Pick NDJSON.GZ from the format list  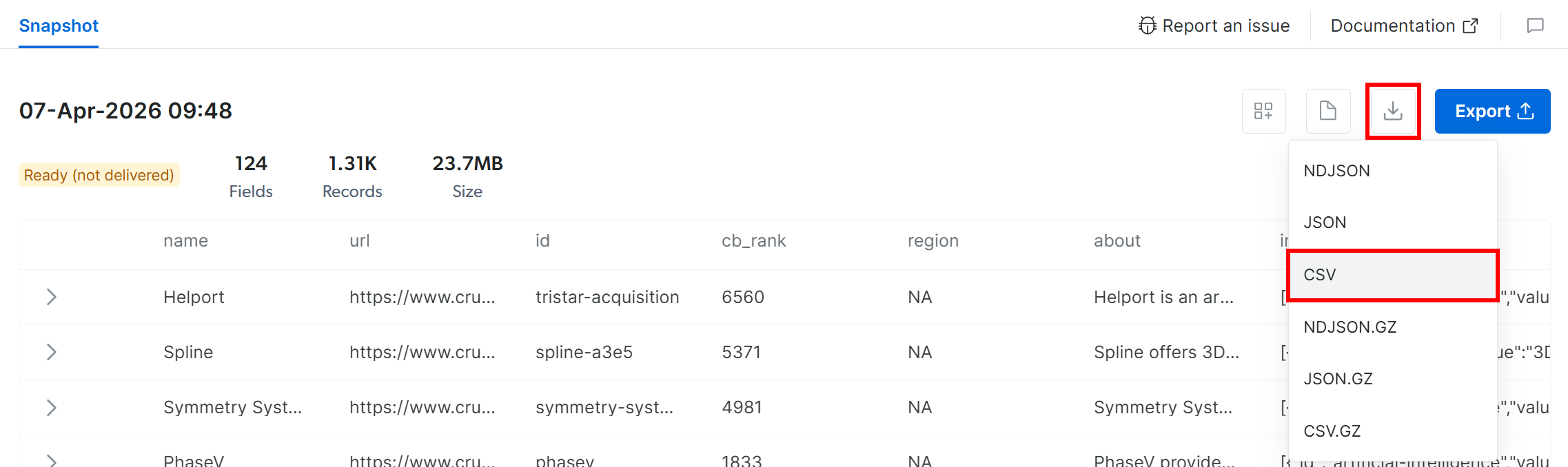click(x=1350, y=327)
